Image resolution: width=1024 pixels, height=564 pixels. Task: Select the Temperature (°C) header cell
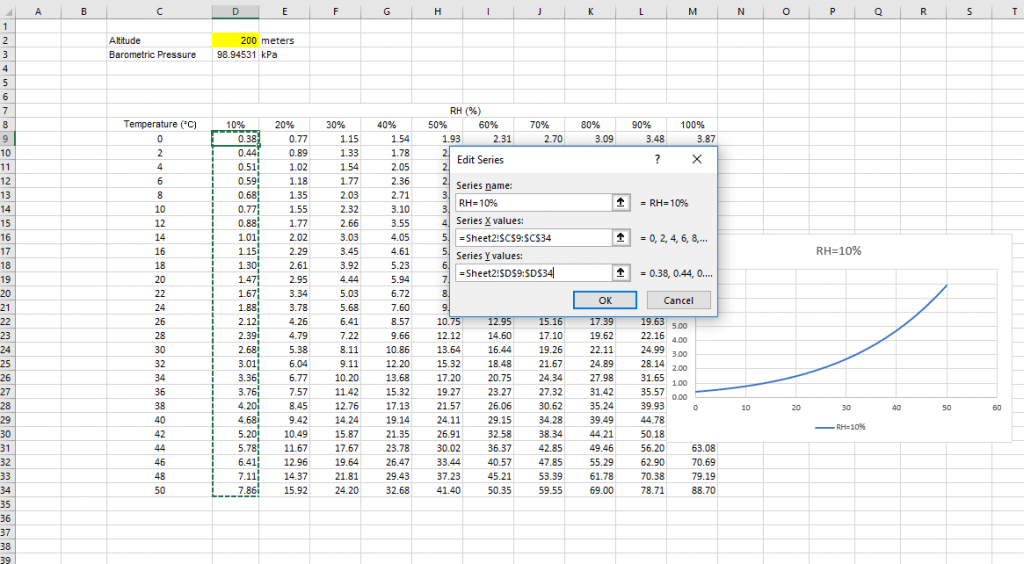(x=159, y=124)
